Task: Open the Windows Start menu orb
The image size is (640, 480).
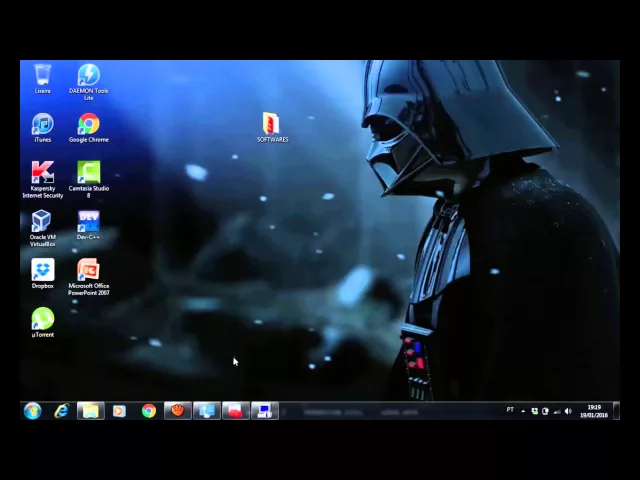Action: pos(32,411)
